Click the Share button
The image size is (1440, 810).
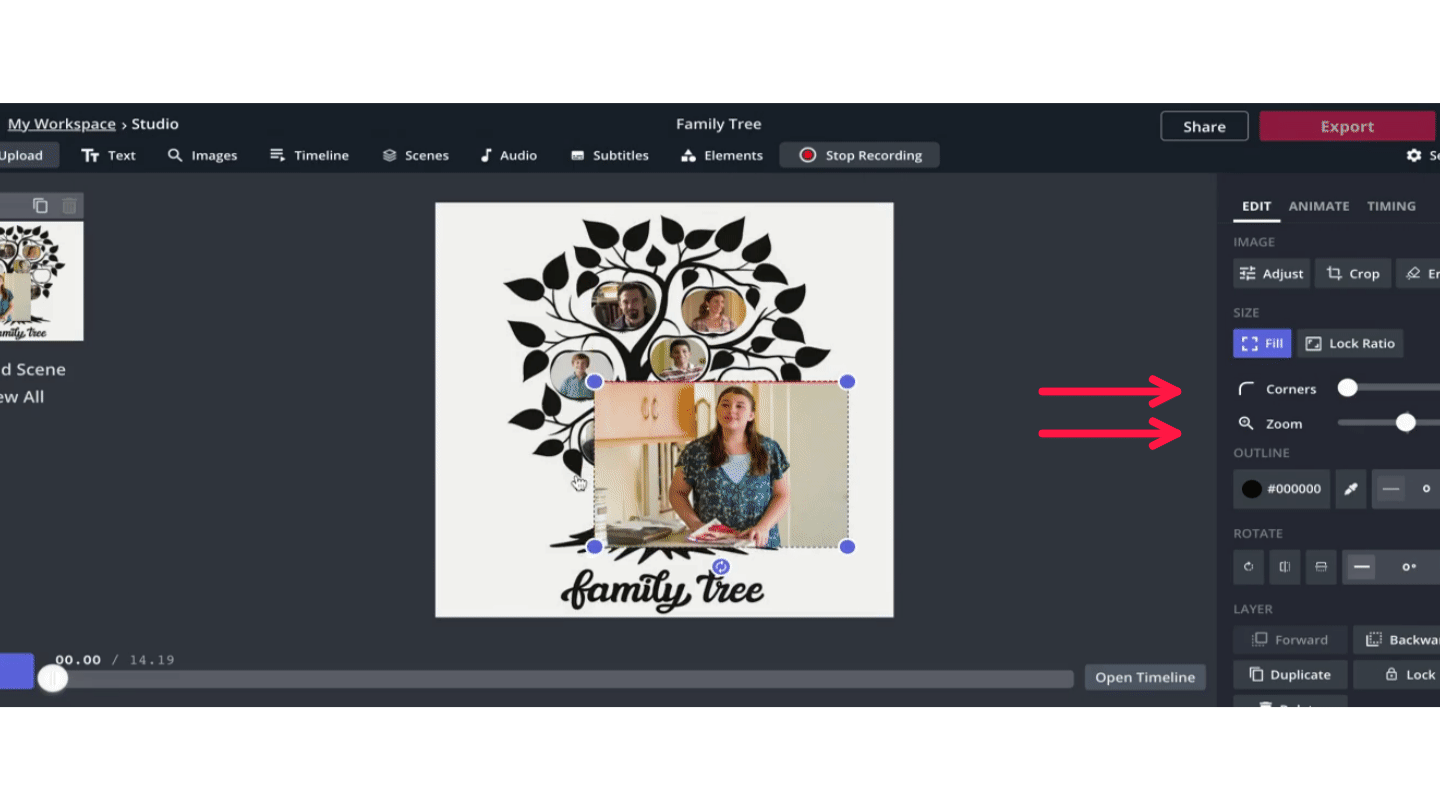point(1204,126)
